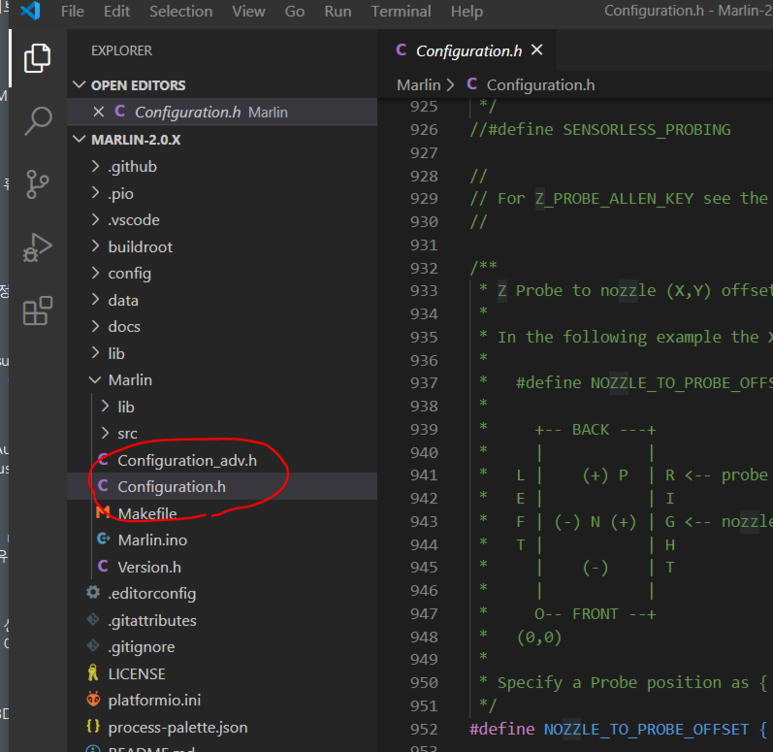
Task: Click C icon on the editor tab
Action: [401, 50]
